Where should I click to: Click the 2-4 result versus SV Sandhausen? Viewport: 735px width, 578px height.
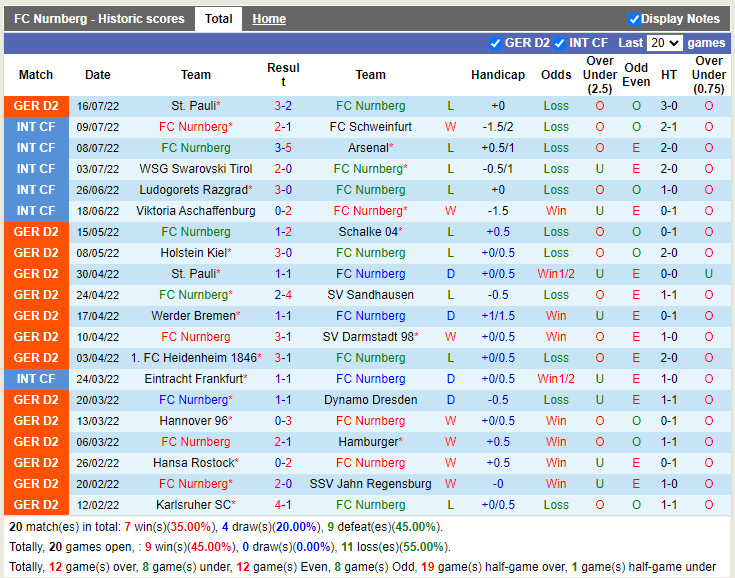pos(283,295)
